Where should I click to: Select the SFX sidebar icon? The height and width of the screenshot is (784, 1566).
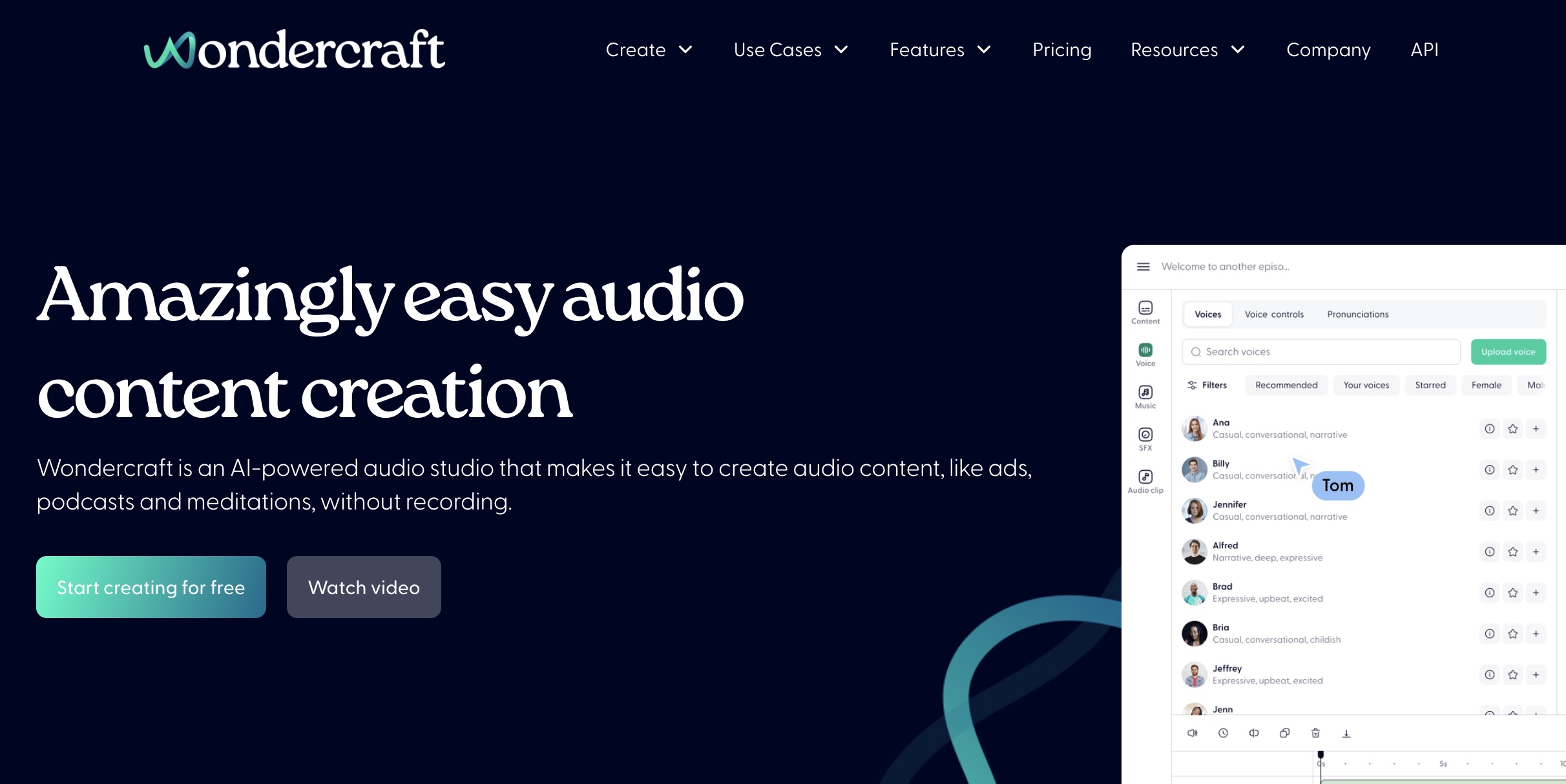[x=1145, y=438]
